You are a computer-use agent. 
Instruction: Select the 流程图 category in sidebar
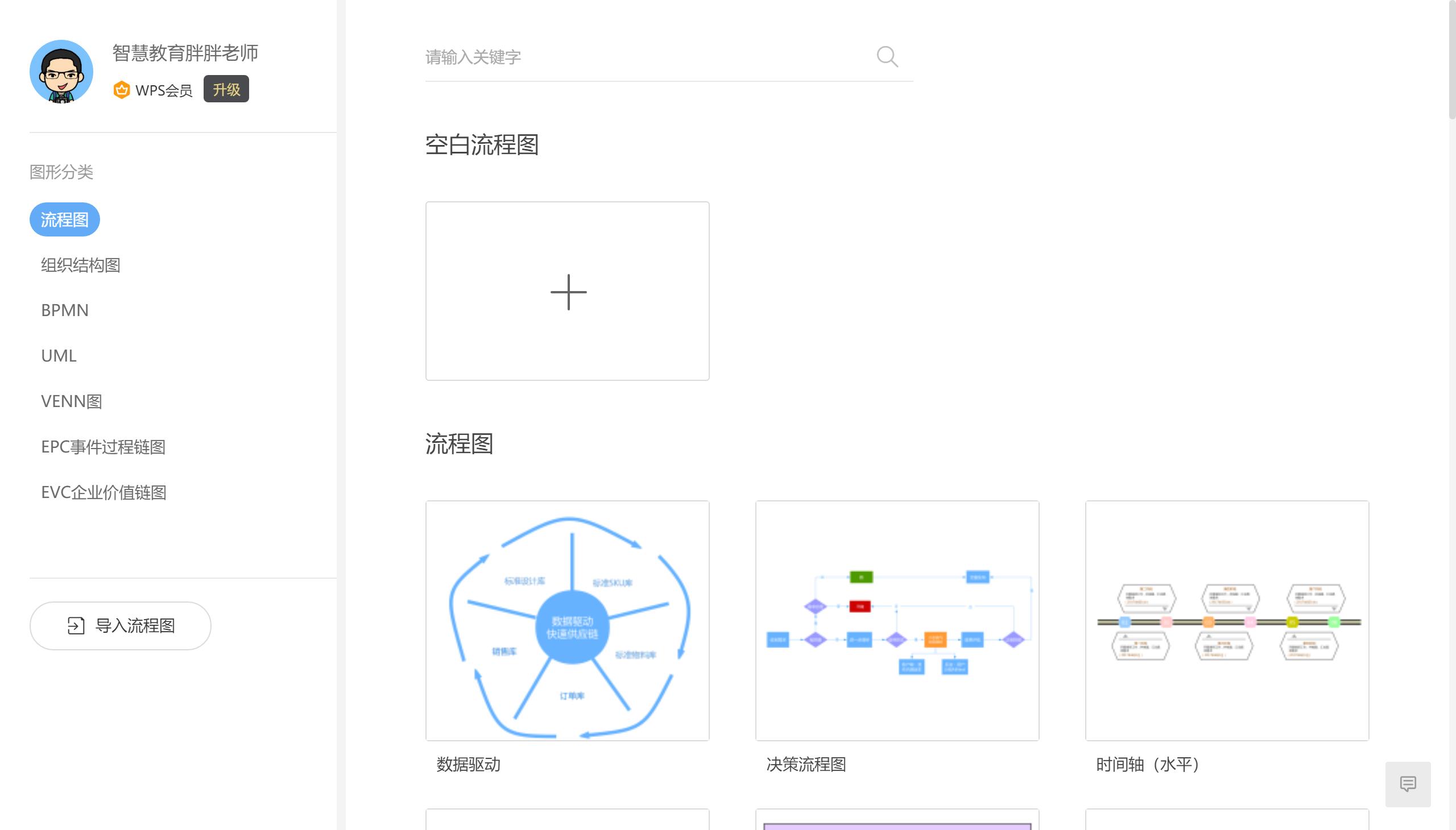[x=64, y=219]
